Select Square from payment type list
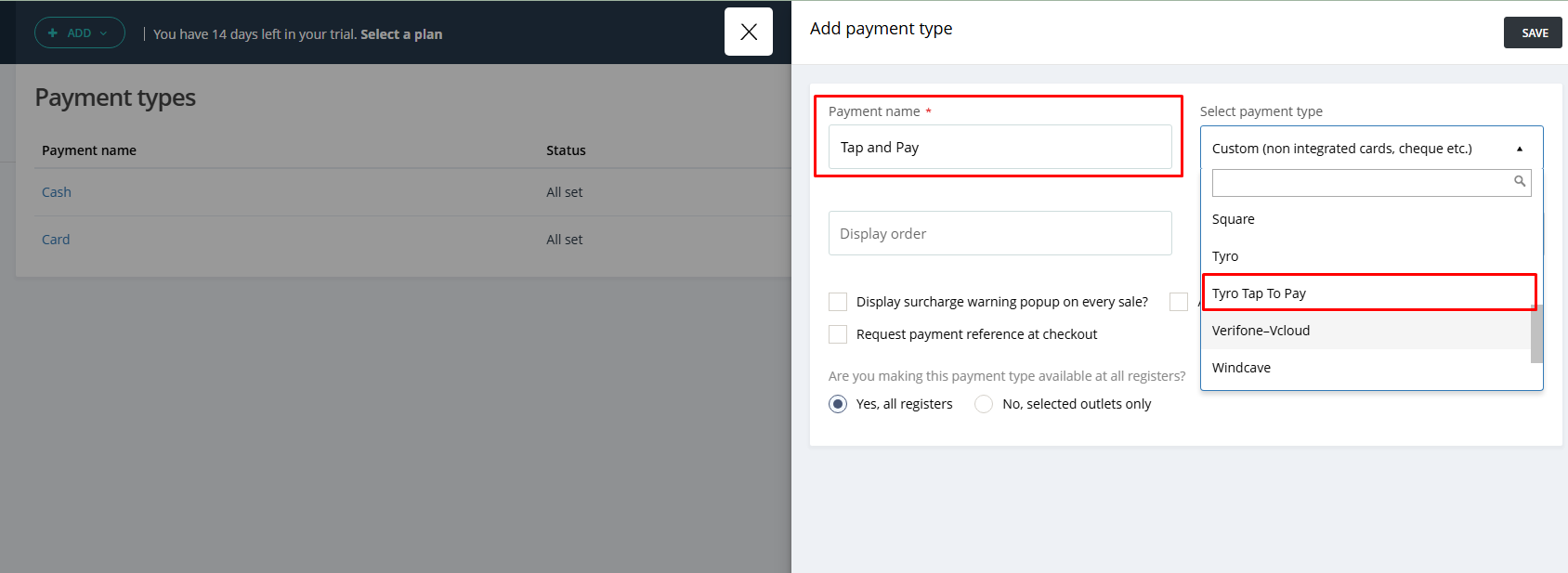1568x573 pixels. [1234, 219]
